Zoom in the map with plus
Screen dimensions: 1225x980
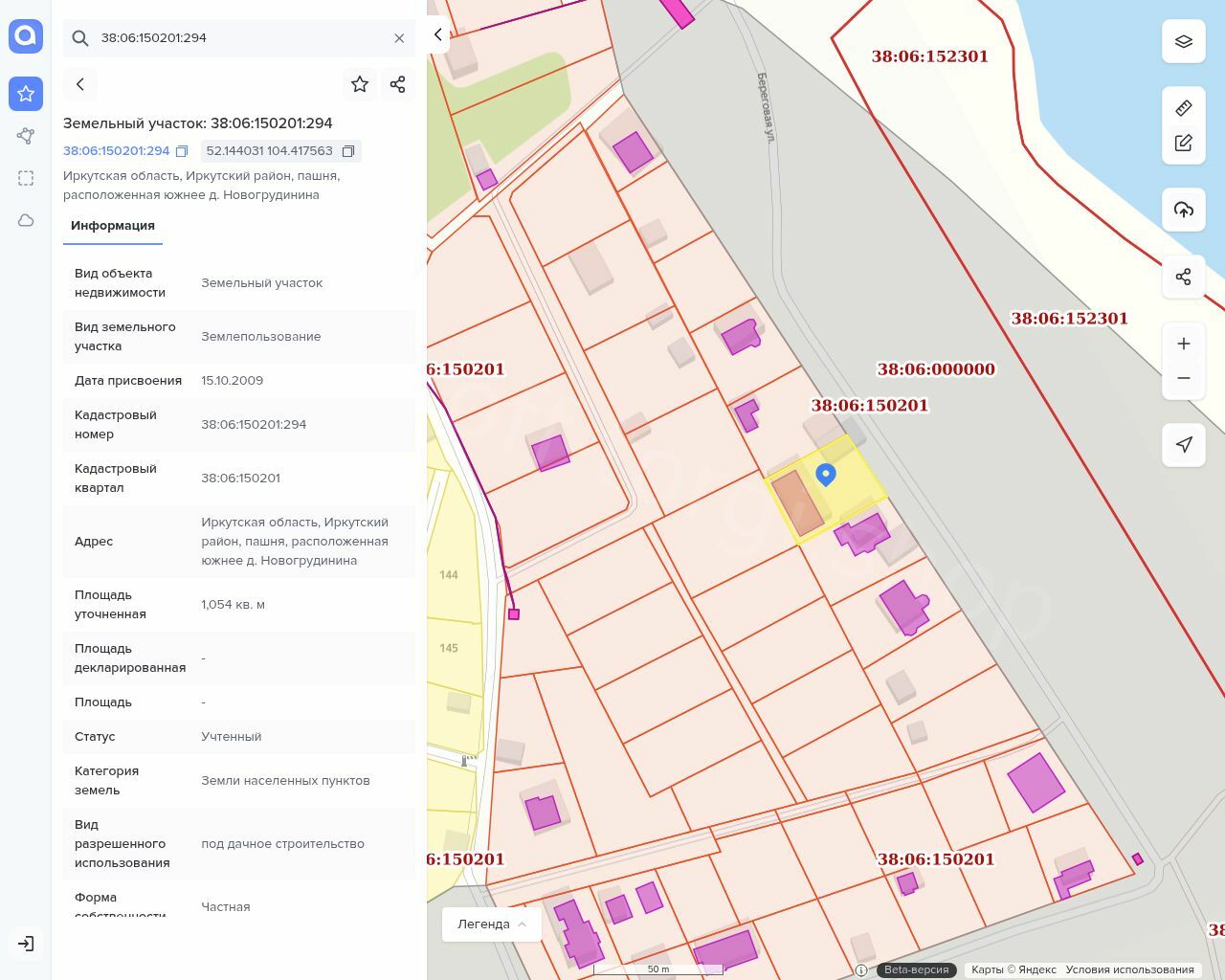1183,344
